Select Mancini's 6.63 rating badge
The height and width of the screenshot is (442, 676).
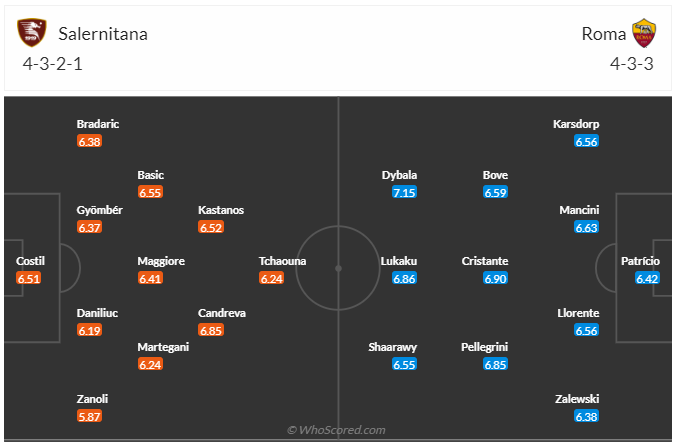[587, 228]
